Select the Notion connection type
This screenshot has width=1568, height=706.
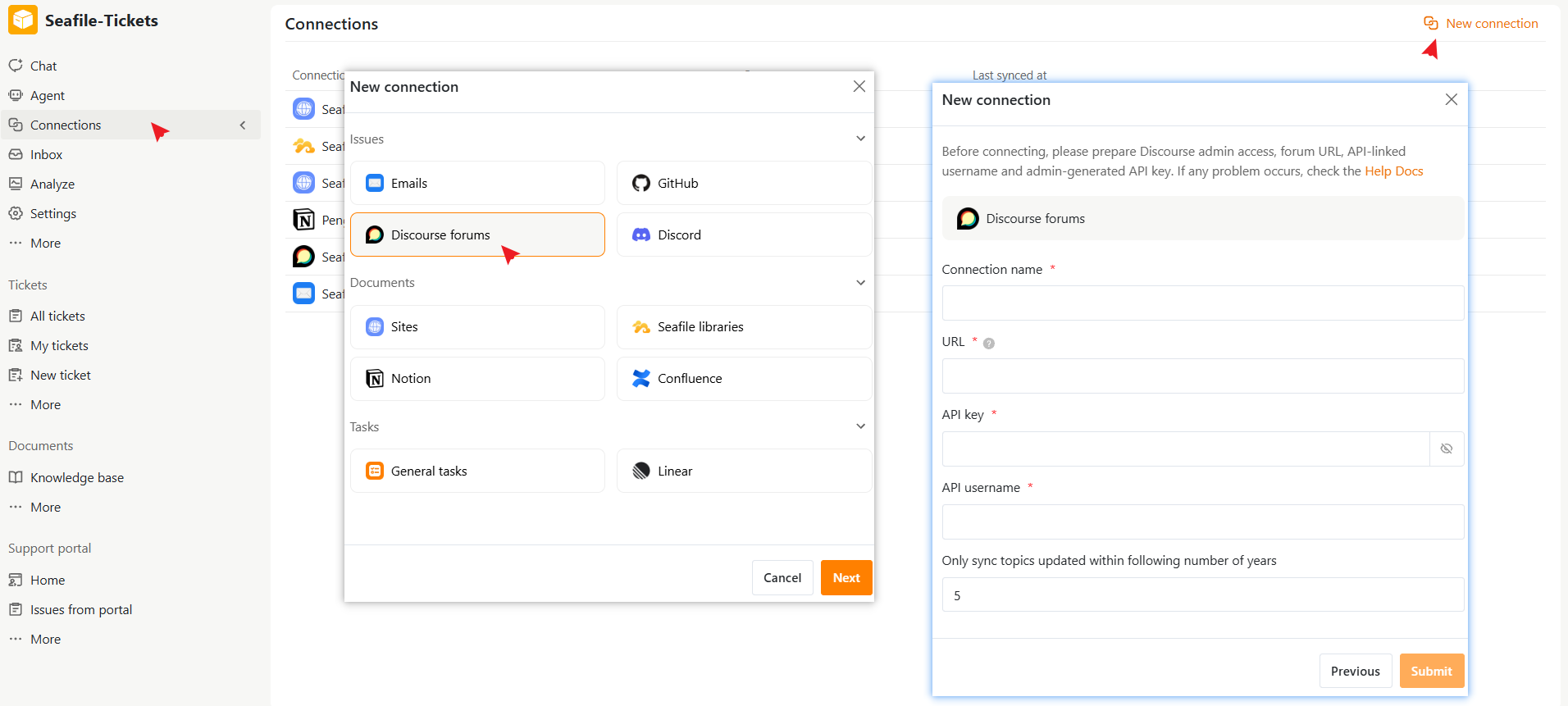[477, 378]
